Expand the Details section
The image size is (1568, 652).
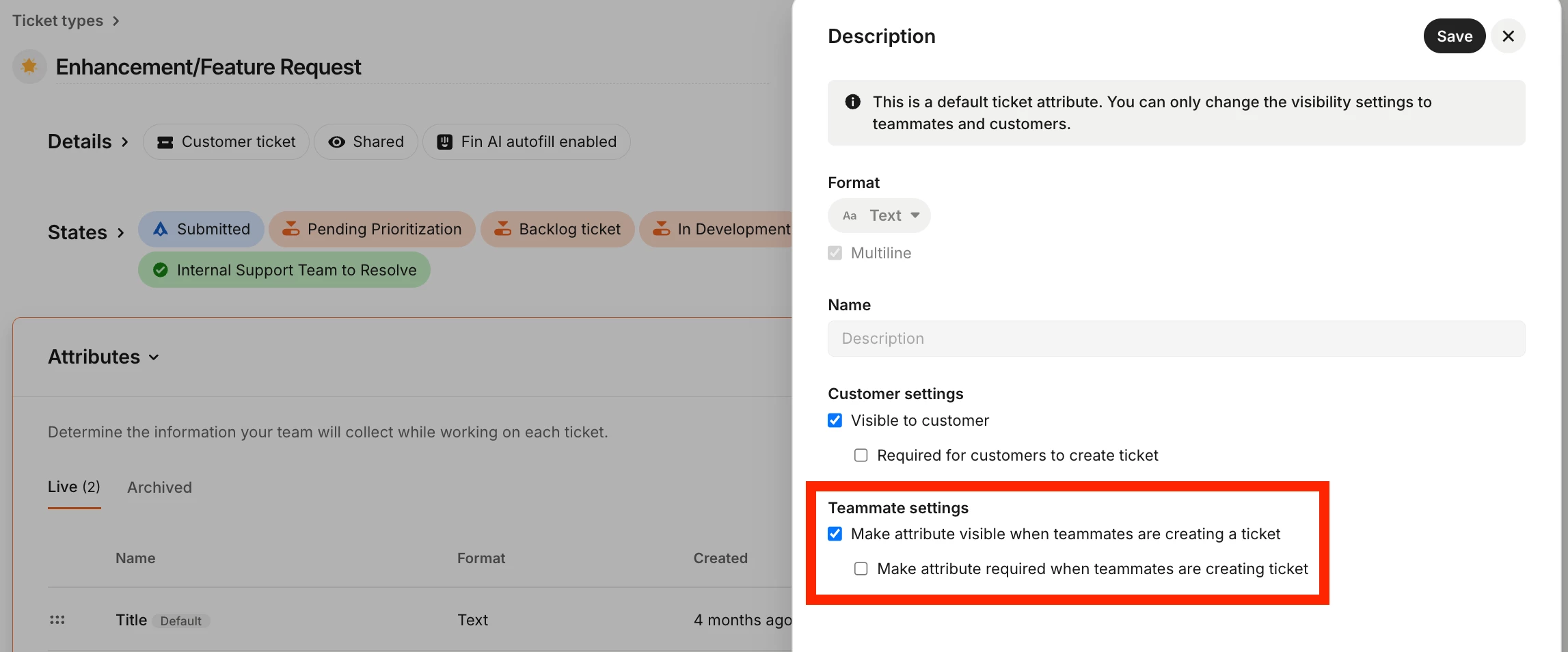[88, 141]
